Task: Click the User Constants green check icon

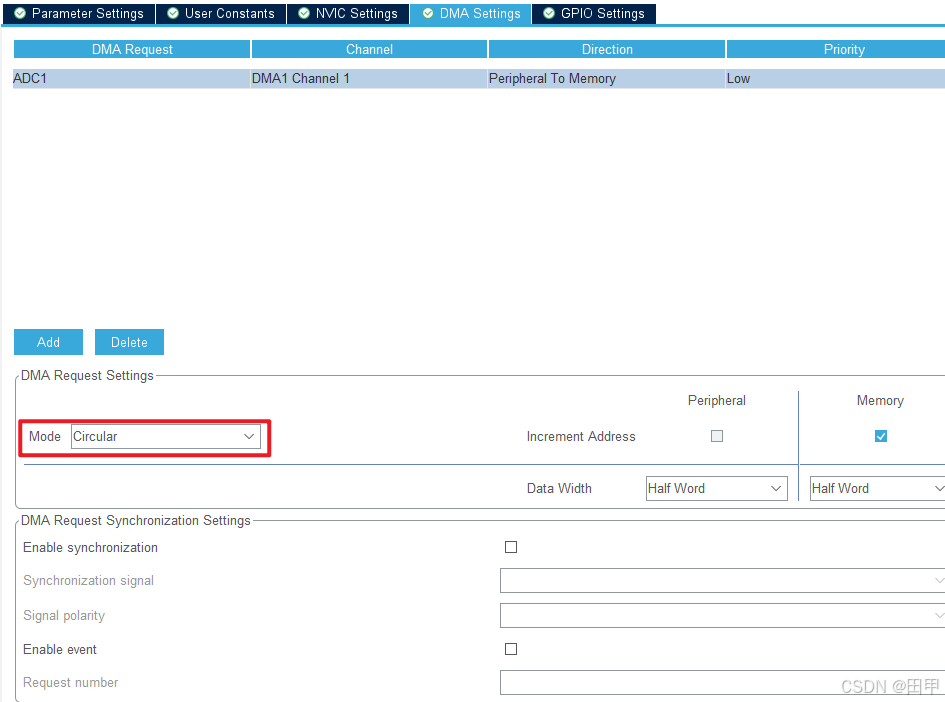Action: click(173, 13)
